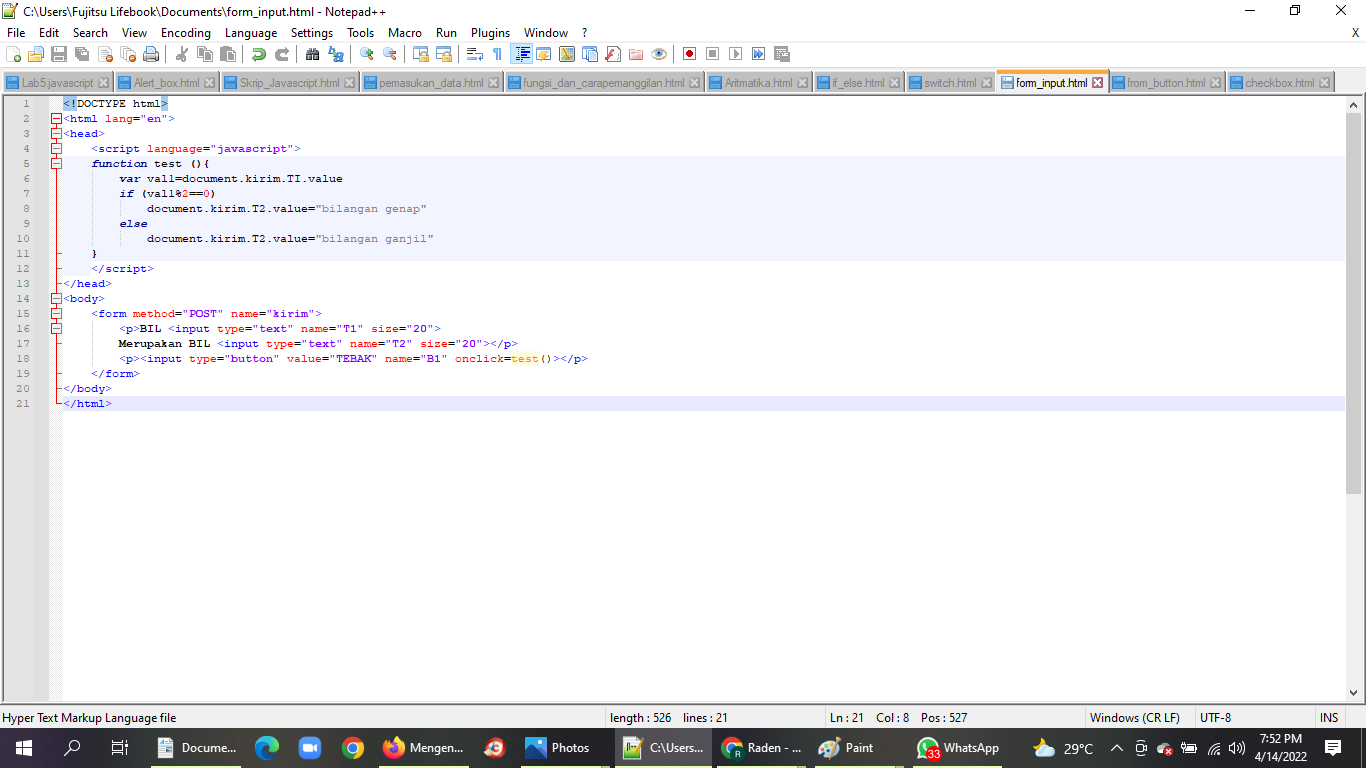Click the Save All icon
This screenshot has height=768, width=1366.
point(82,54)
